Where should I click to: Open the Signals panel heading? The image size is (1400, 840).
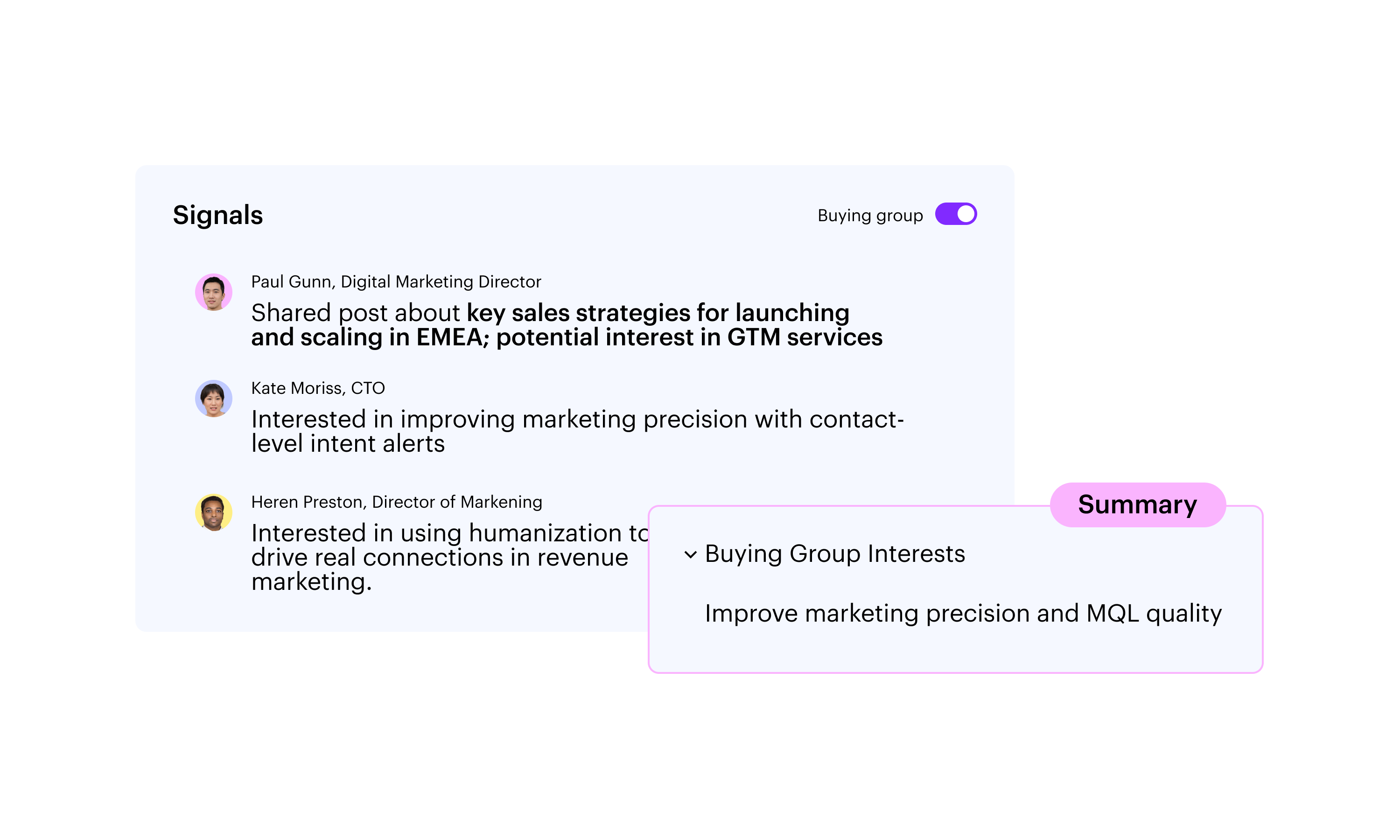click(x=218, y=215)
